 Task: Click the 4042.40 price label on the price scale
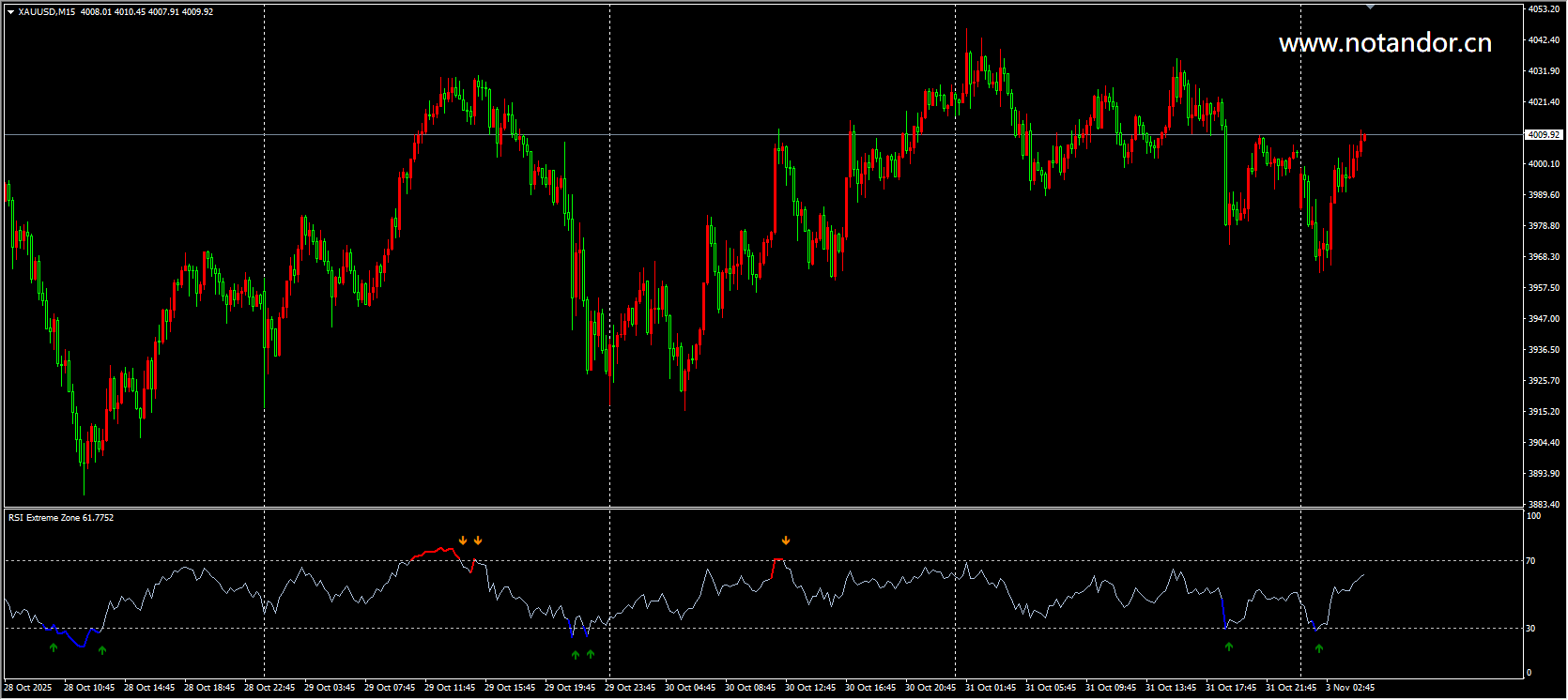pos(1544,40)
